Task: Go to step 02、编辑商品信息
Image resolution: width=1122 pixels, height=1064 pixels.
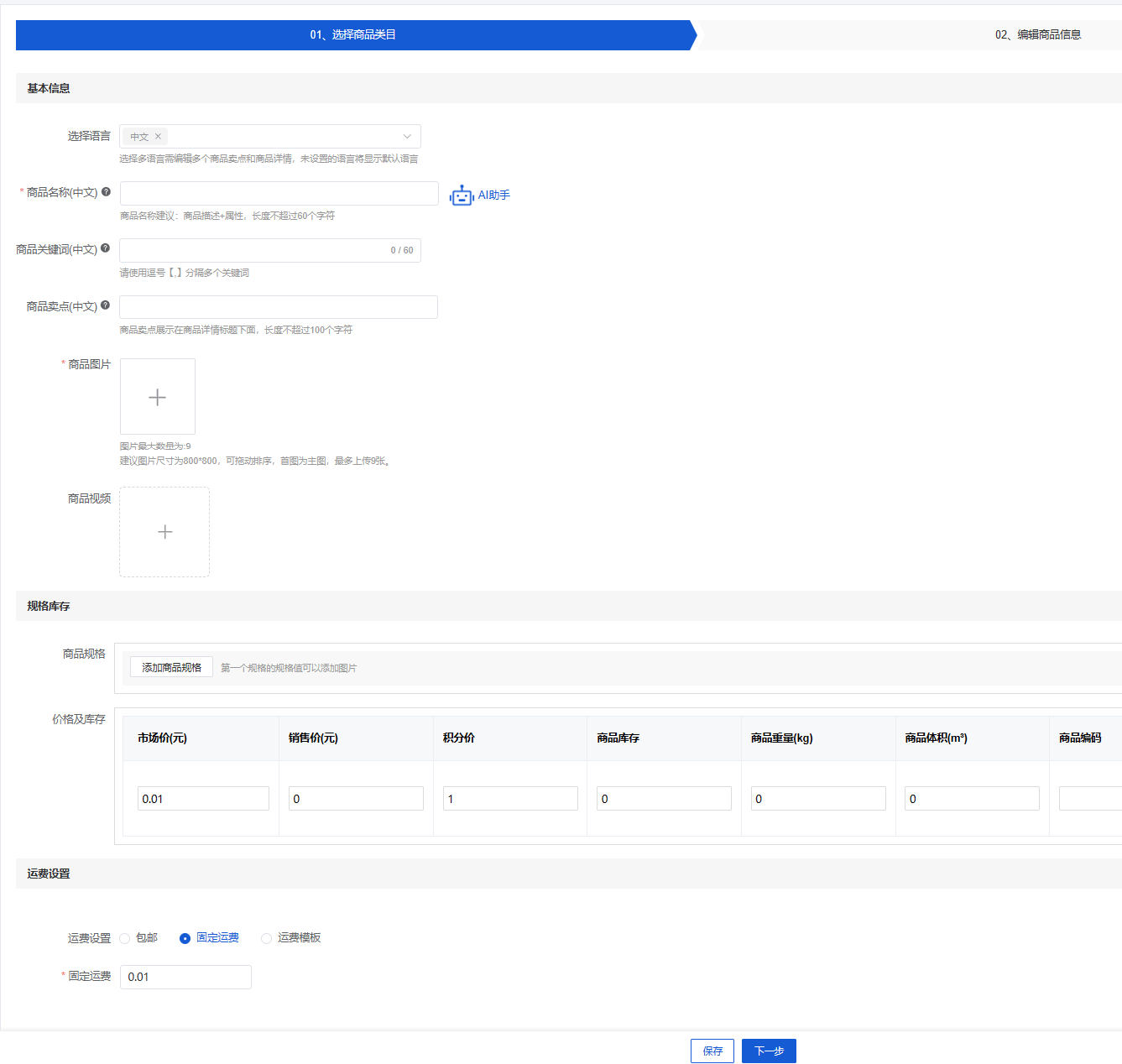Action: point(1038,35)
